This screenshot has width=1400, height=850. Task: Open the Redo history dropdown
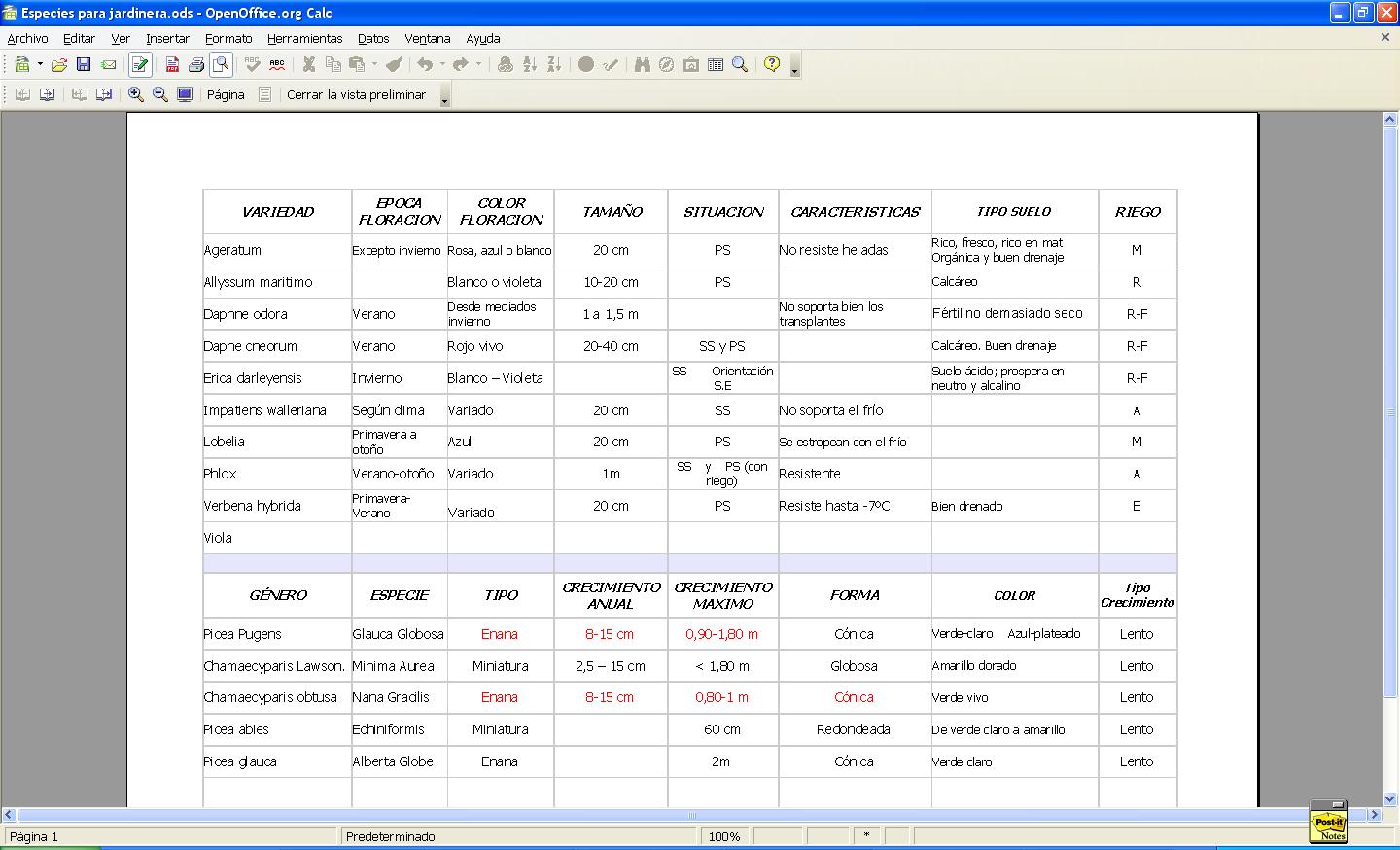(x=478, y=65)
